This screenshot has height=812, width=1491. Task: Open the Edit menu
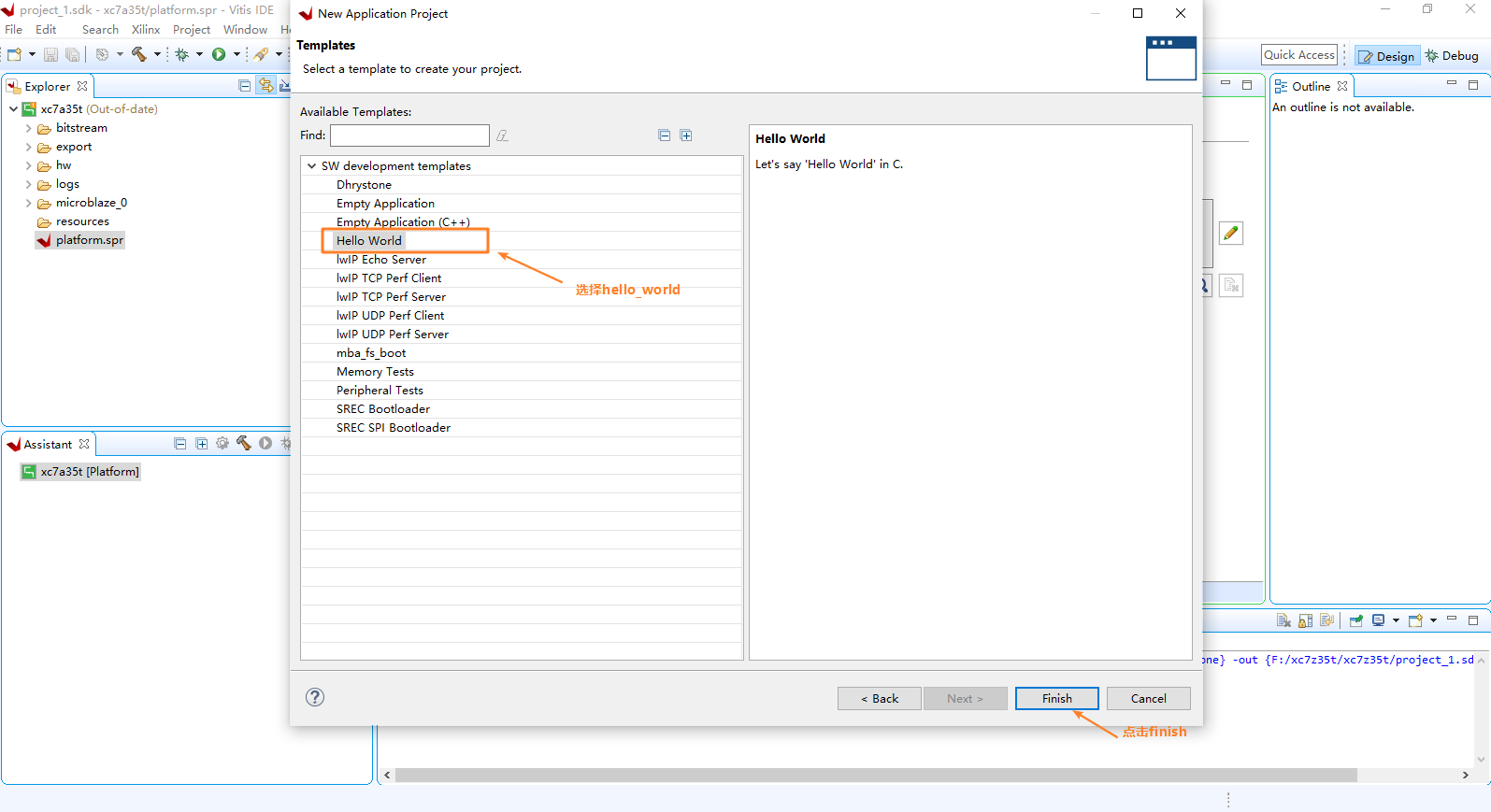(x=46, y=29)
